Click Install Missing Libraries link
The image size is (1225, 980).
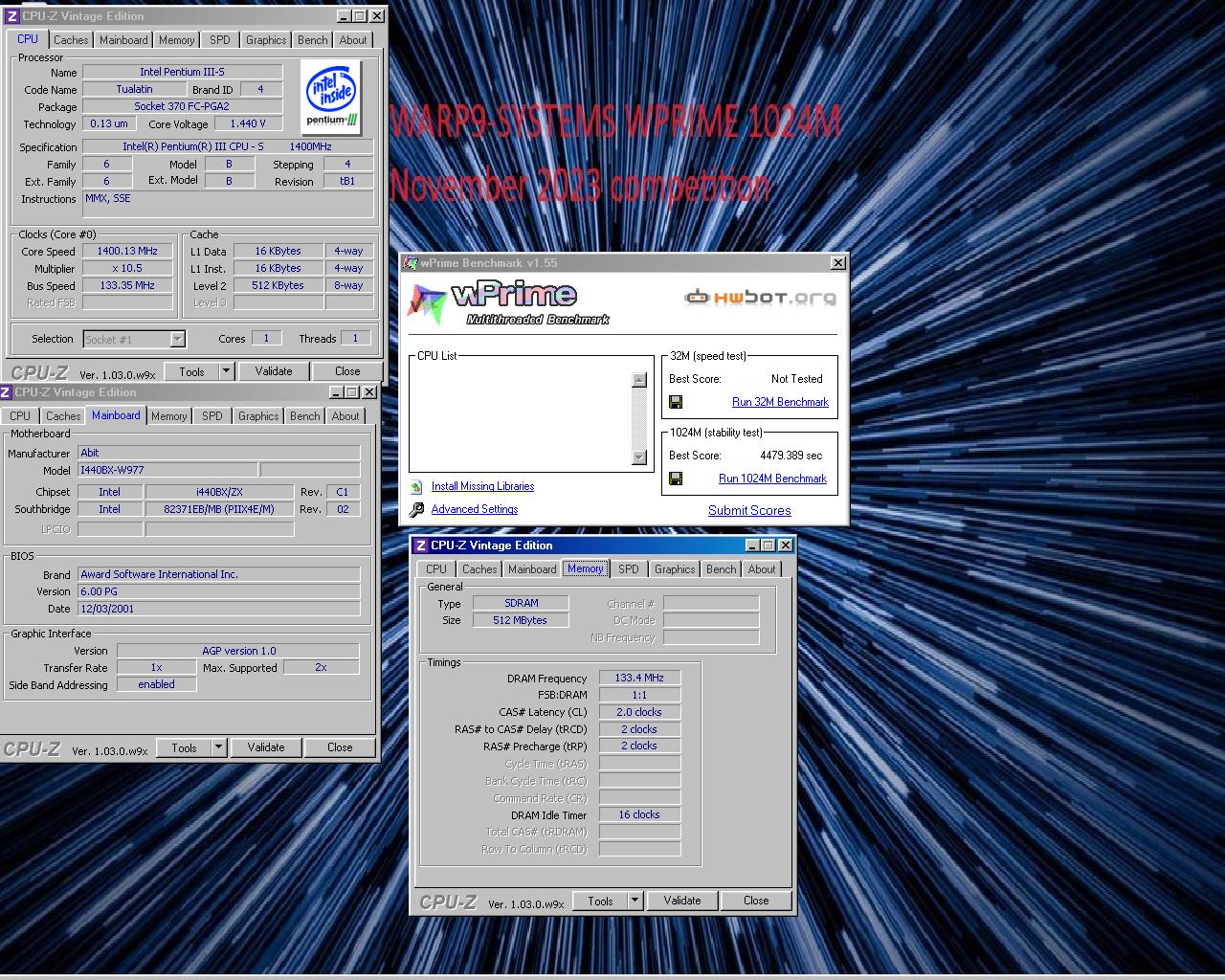click(482, 486)
